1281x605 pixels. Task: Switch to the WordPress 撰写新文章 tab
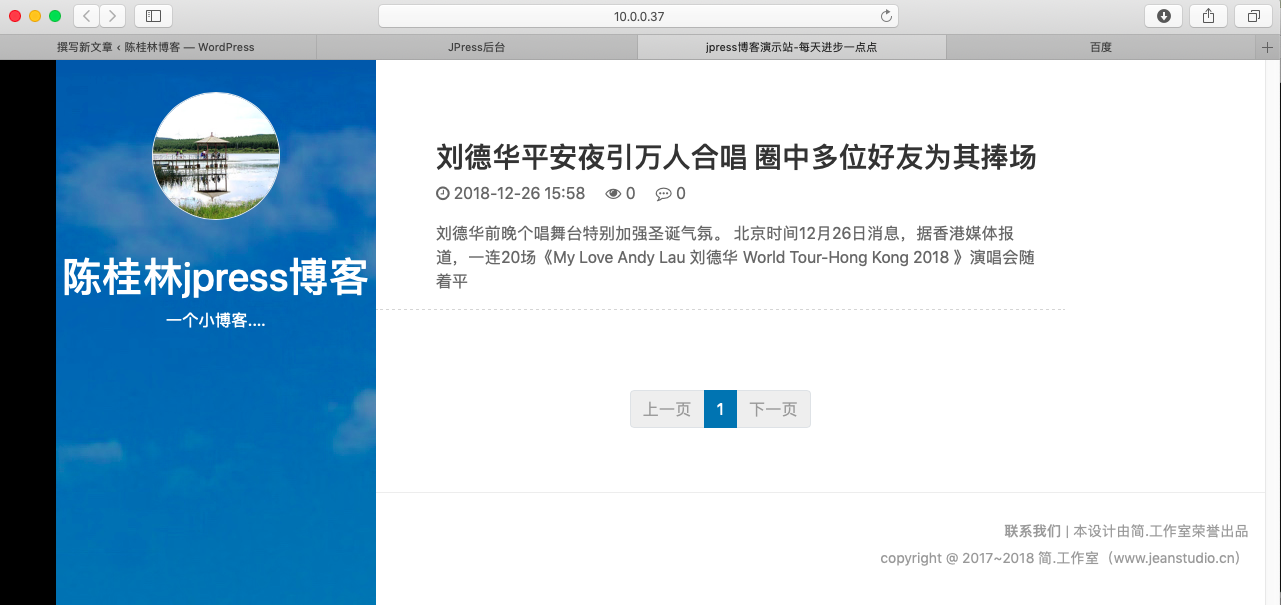tap(156, 47)
